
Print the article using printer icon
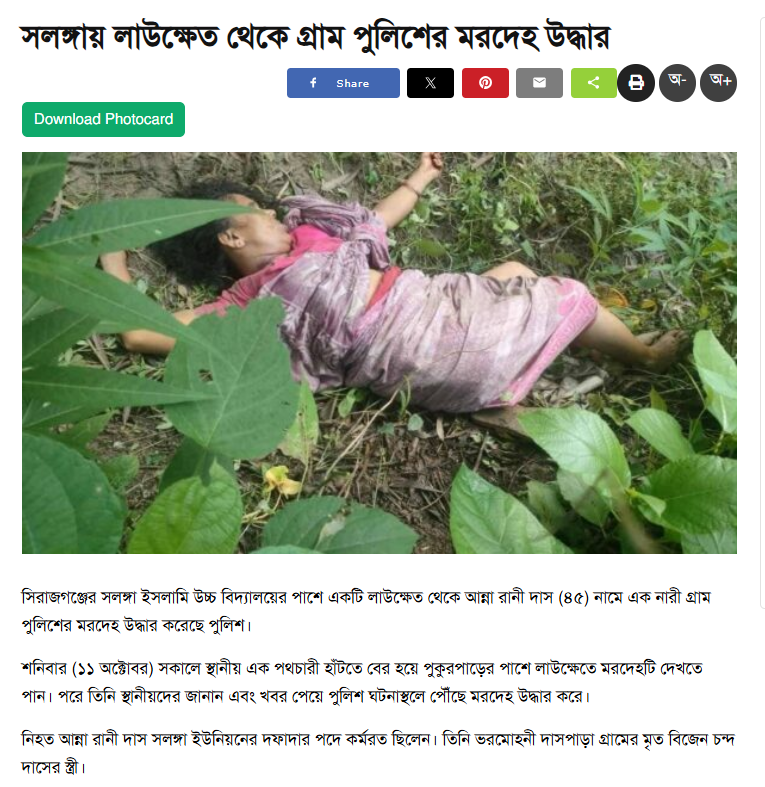click(x=636, y=83)
